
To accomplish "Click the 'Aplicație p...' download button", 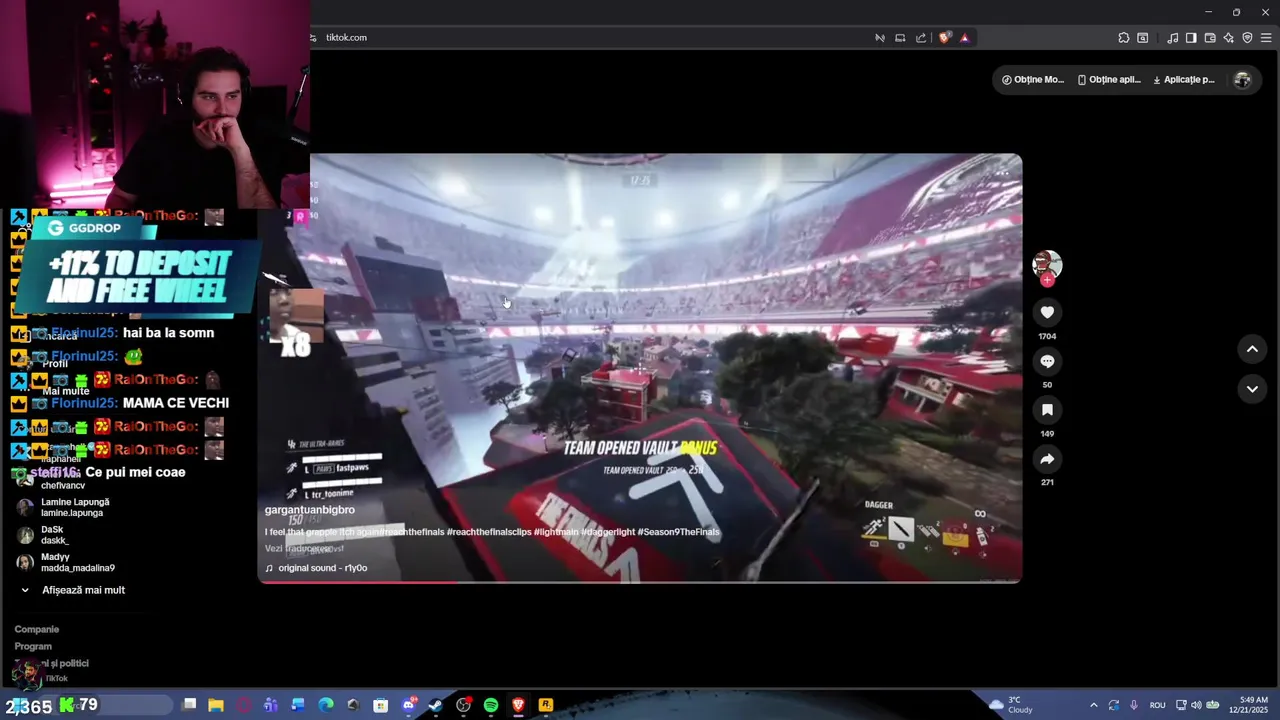I will click(1184, 80).
